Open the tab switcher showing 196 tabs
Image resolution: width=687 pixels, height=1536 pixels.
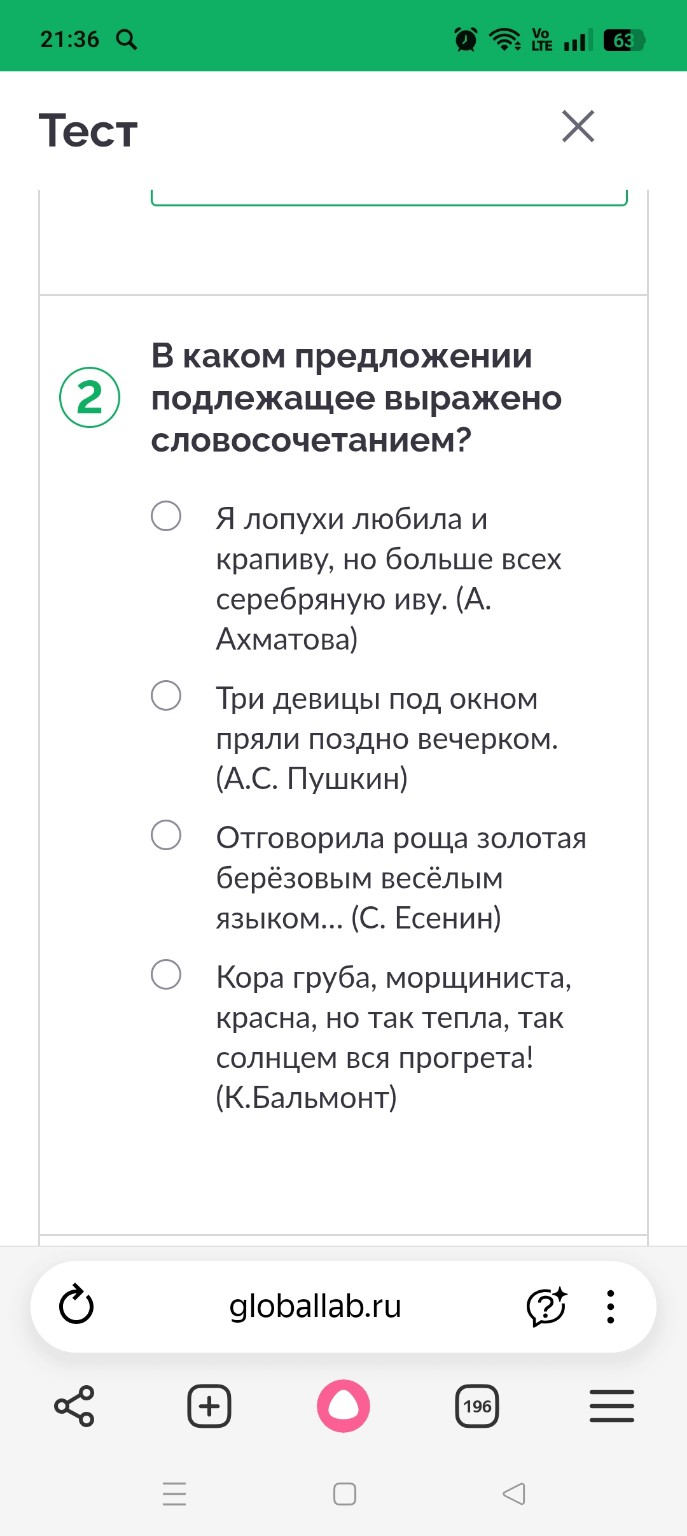pos(477,1406)
